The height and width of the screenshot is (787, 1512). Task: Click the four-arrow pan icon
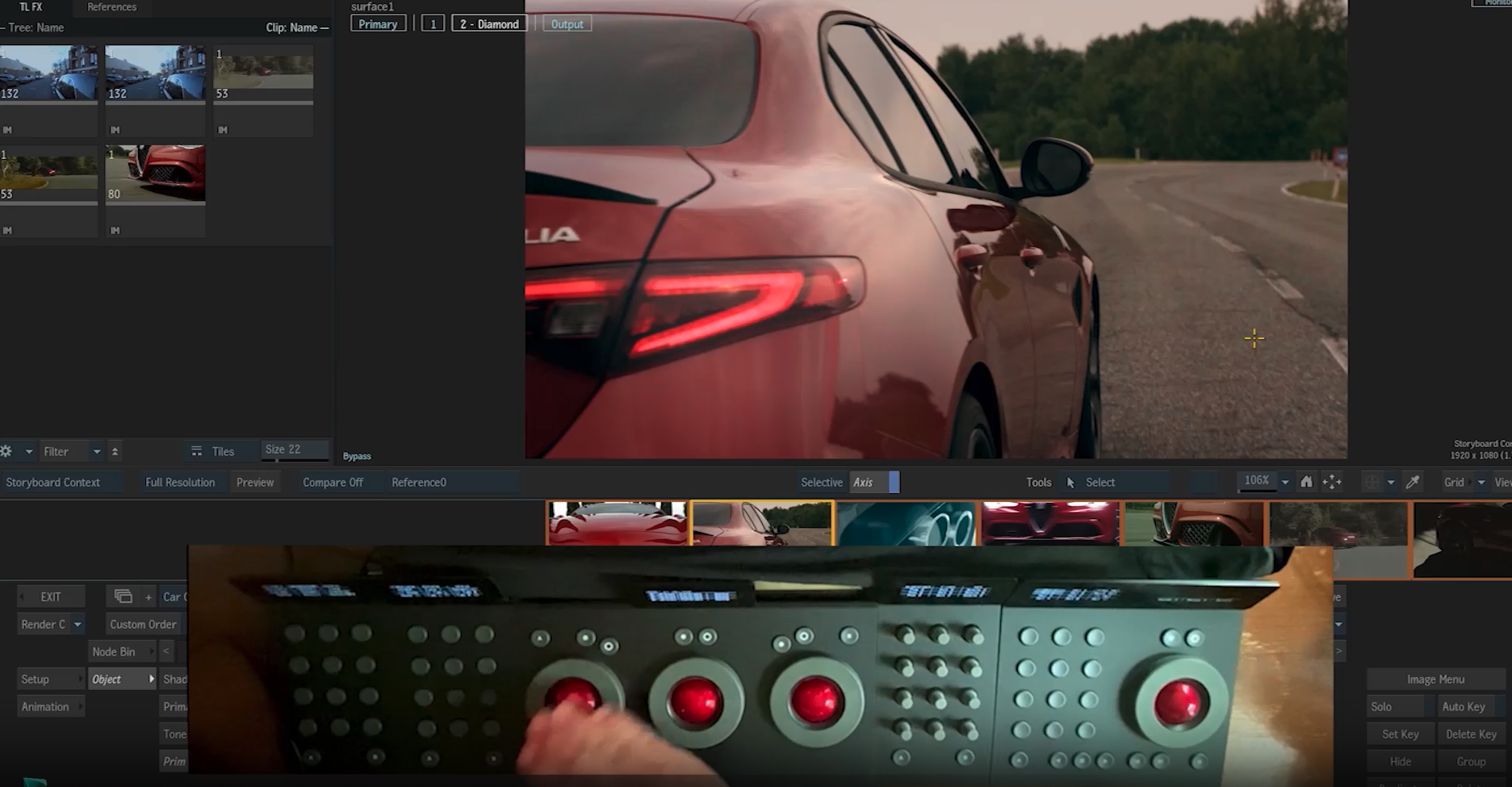pos(1332,482)
